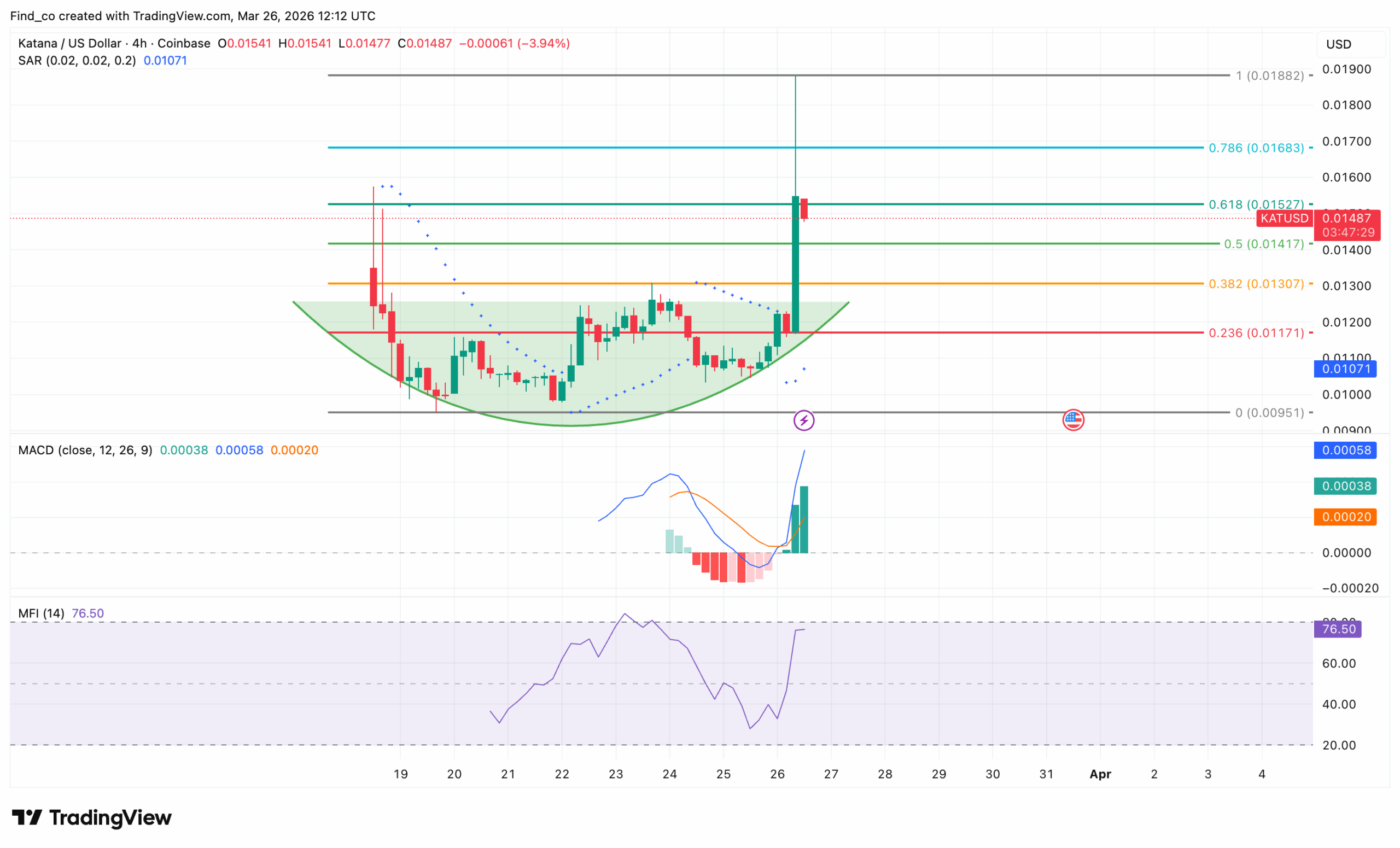
Task: Click the date 23 on time axis
Action: point(615,774)
